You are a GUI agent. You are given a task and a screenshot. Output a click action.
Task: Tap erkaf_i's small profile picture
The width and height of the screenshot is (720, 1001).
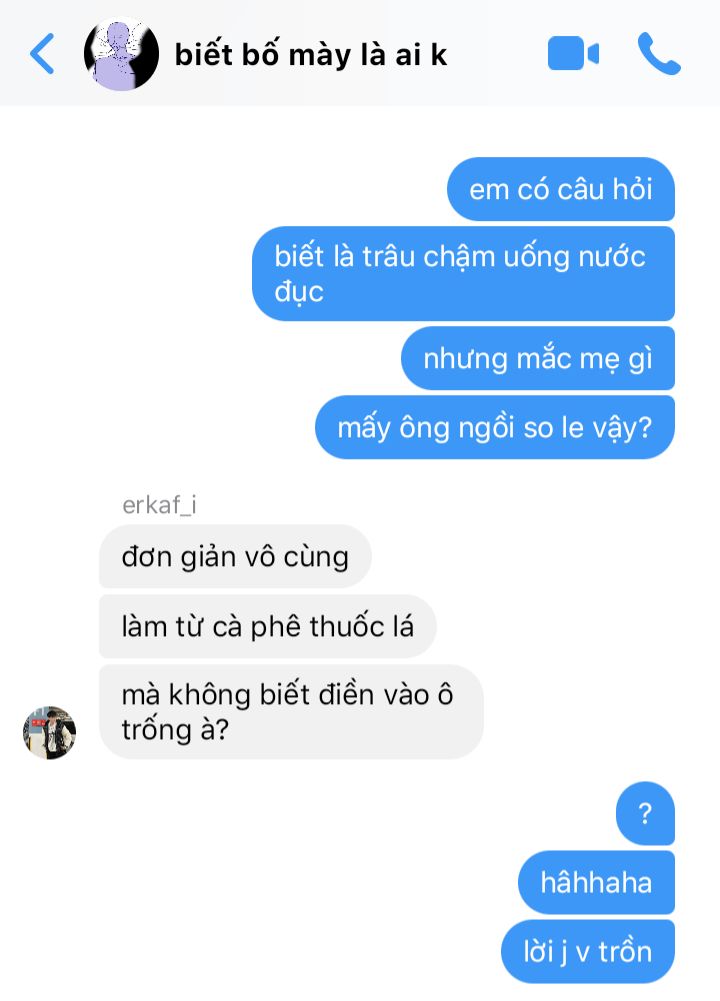pyautogui.click(x=49, y=732)
